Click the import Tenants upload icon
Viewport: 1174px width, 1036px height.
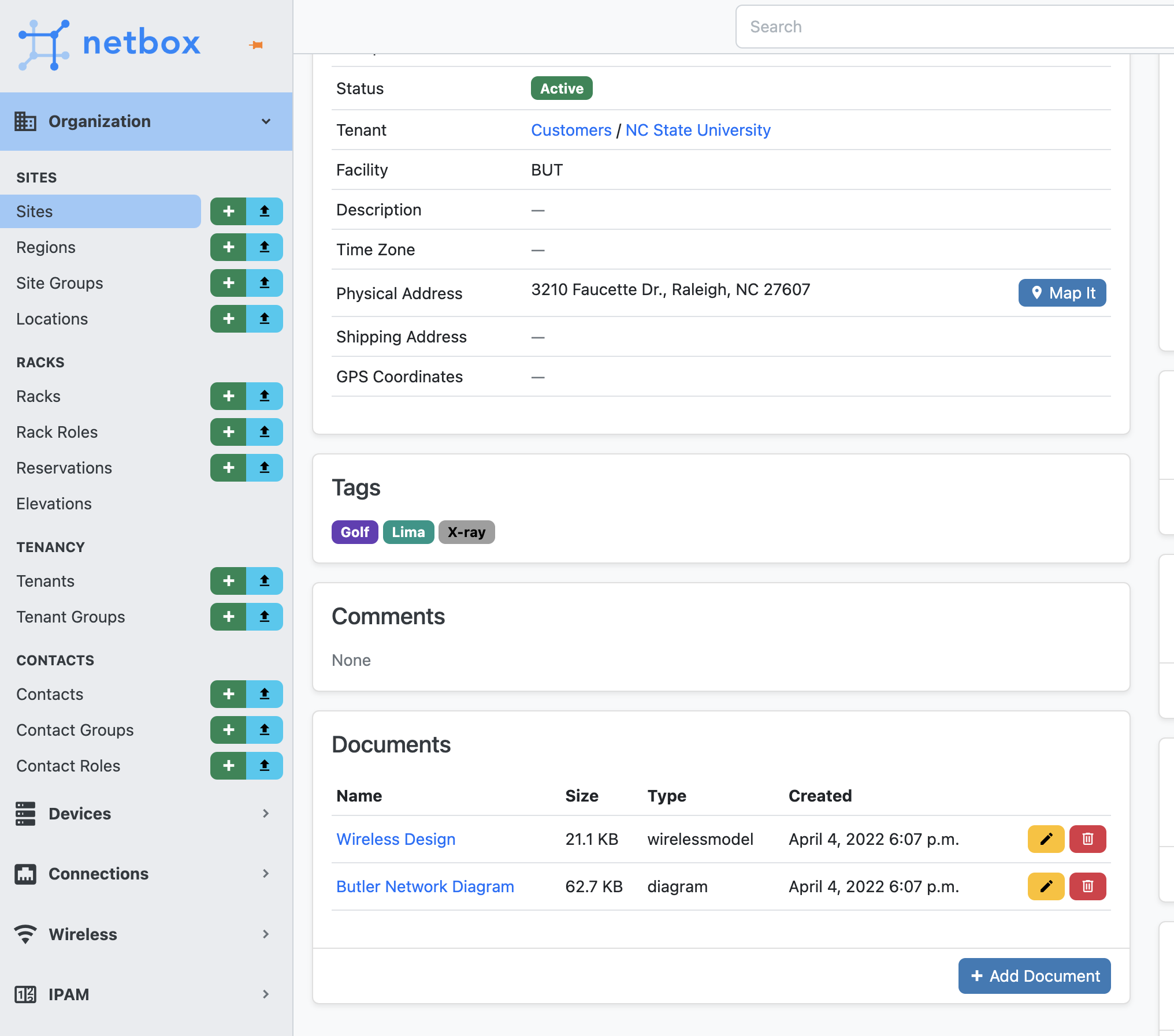[265, 581]
